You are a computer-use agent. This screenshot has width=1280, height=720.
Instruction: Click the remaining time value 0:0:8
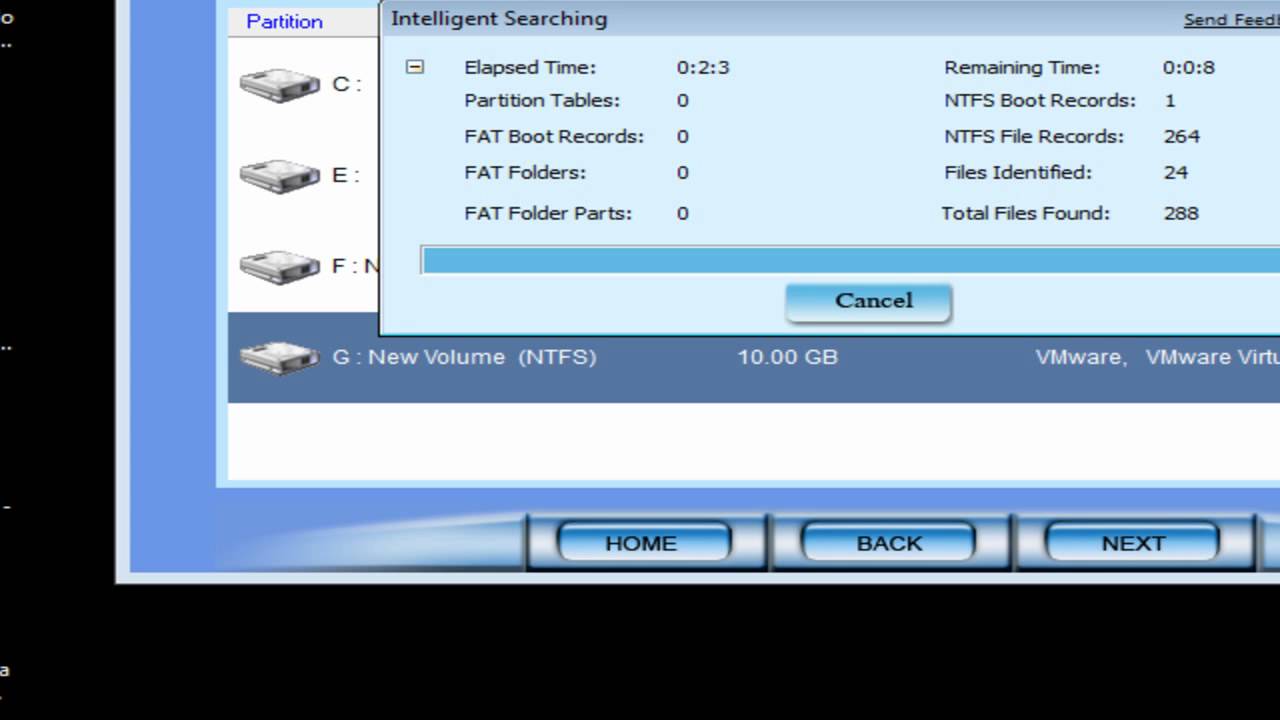1188,68
